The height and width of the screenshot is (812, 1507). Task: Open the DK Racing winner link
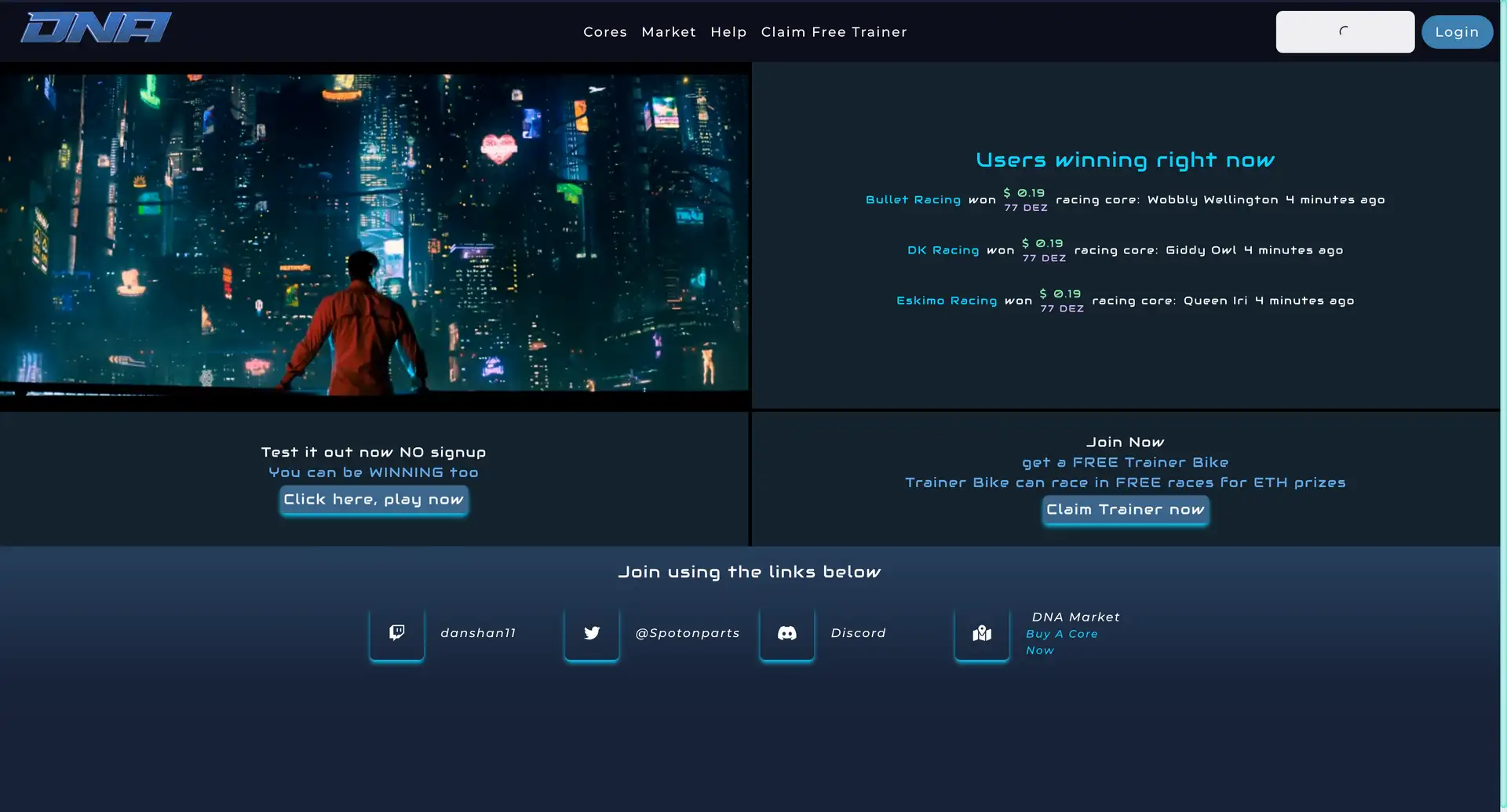pyautogui.click(x=943, y=250)
